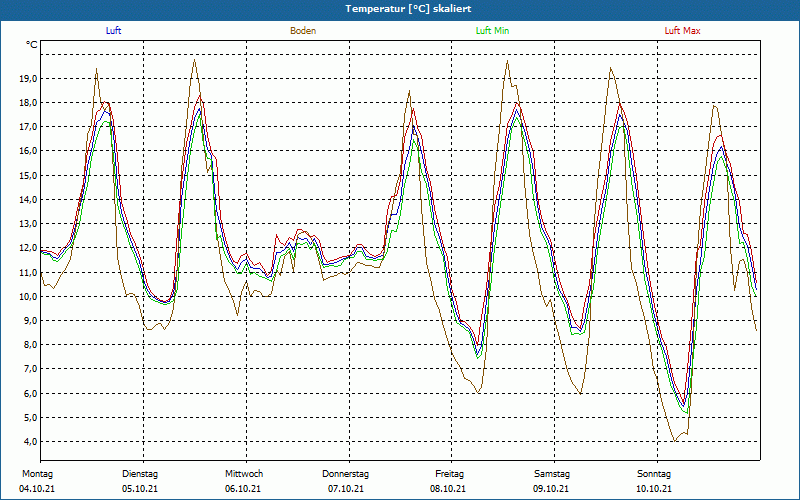
Task: Click the date '05.10.21'
Action: point(140,489)
